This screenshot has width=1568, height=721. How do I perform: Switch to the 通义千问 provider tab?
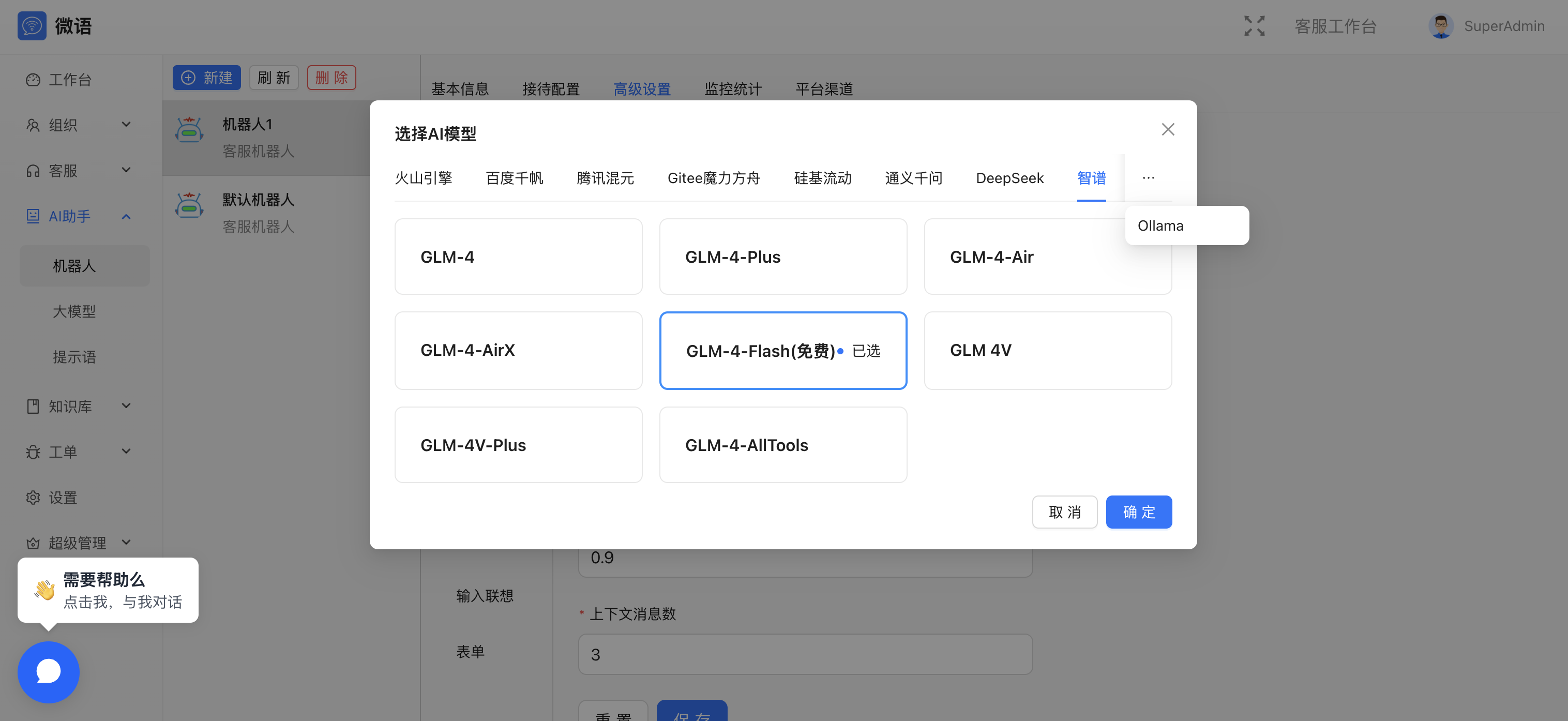914,178
